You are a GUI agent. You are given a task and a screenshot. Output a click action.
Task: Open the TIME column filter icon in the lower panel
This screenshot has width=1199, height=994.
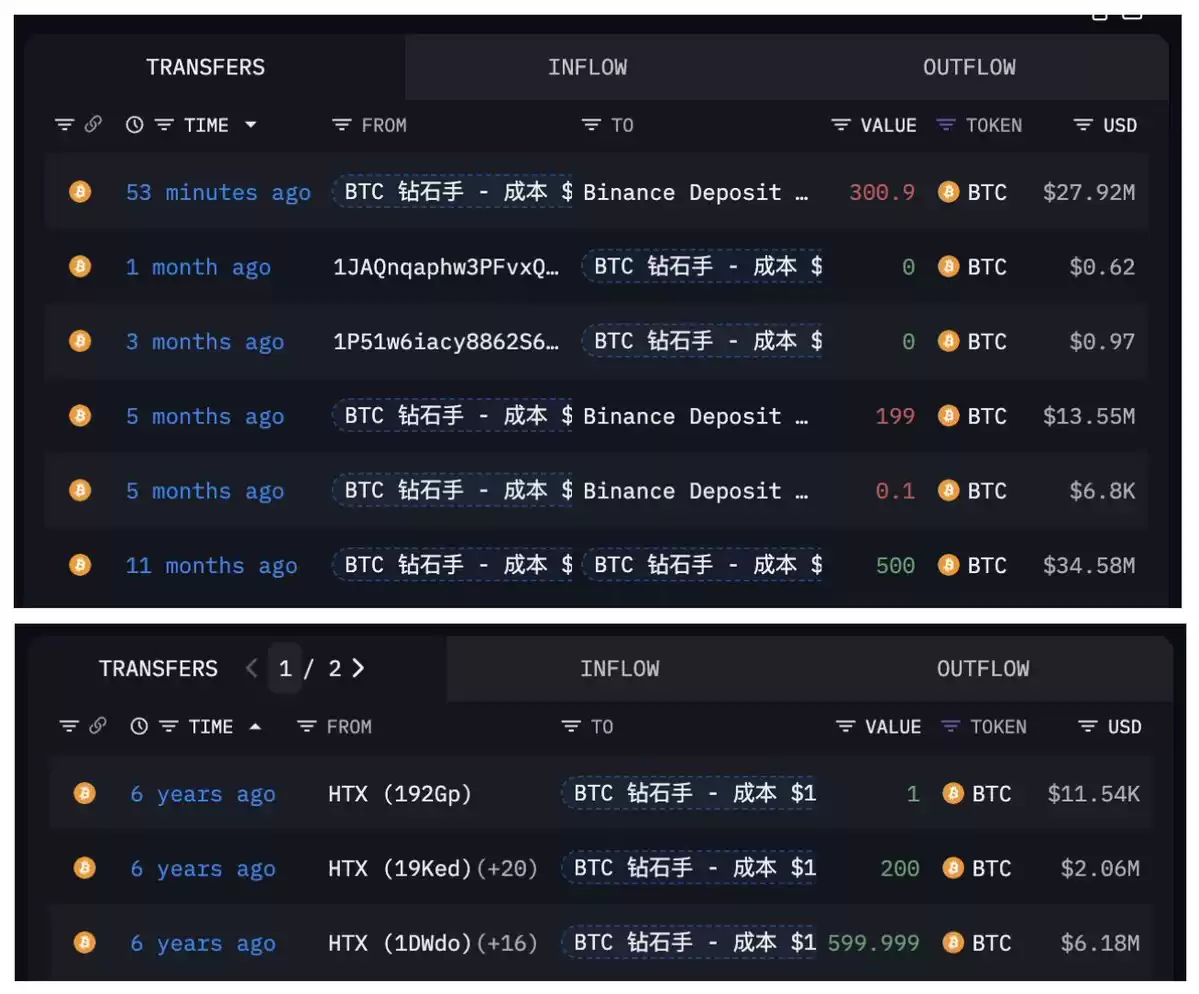(x=169, y=726)
